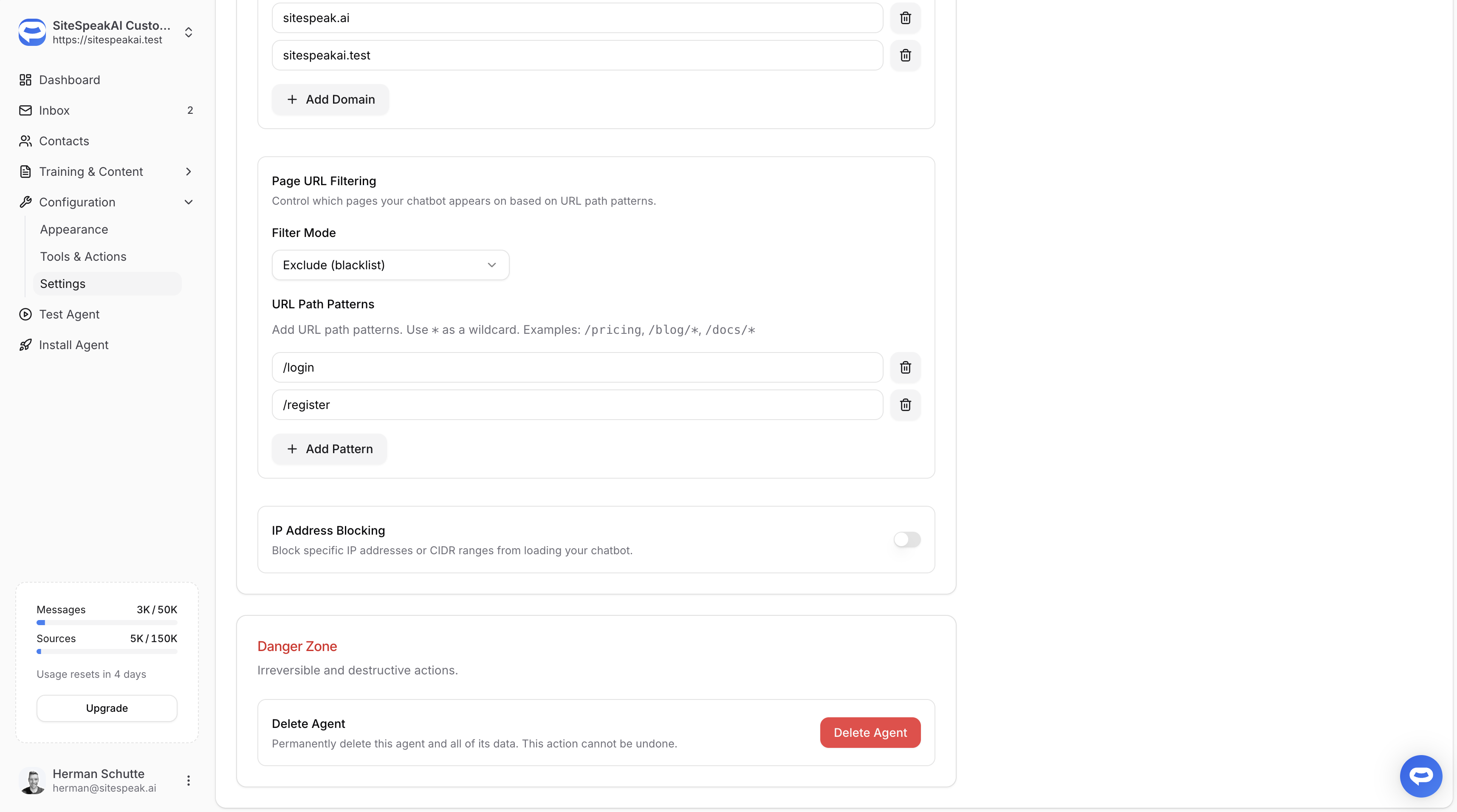Click the Dashboard grid icon
Viewport: 1457px width, 812px height.
point(25,80)
